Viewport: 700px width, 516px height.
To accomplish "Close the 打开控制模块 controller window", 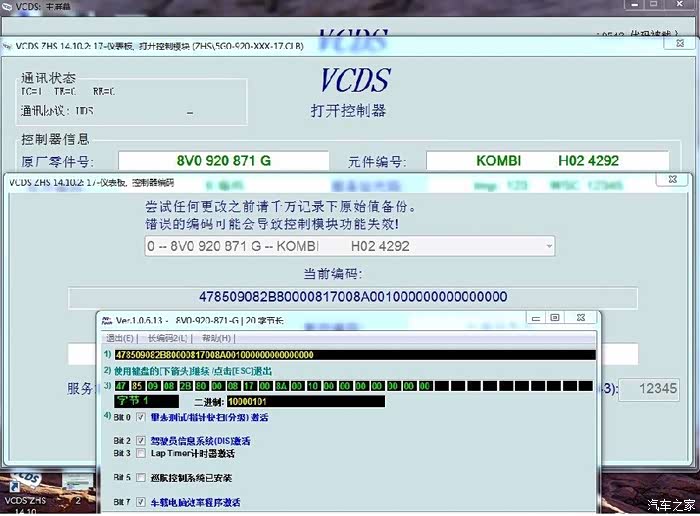I will click(680, 43).
